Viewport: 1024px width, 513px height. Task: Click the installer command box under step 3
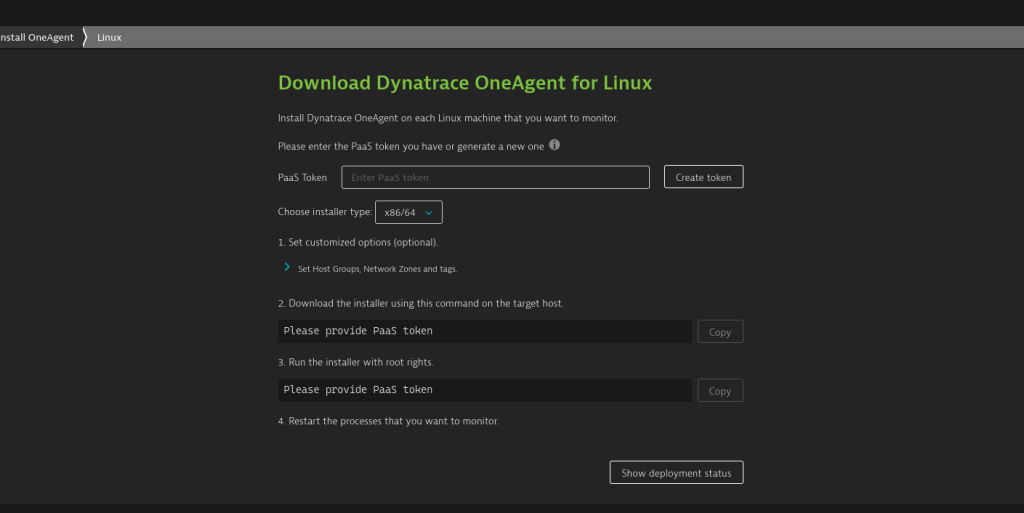[x=485, y=390]
